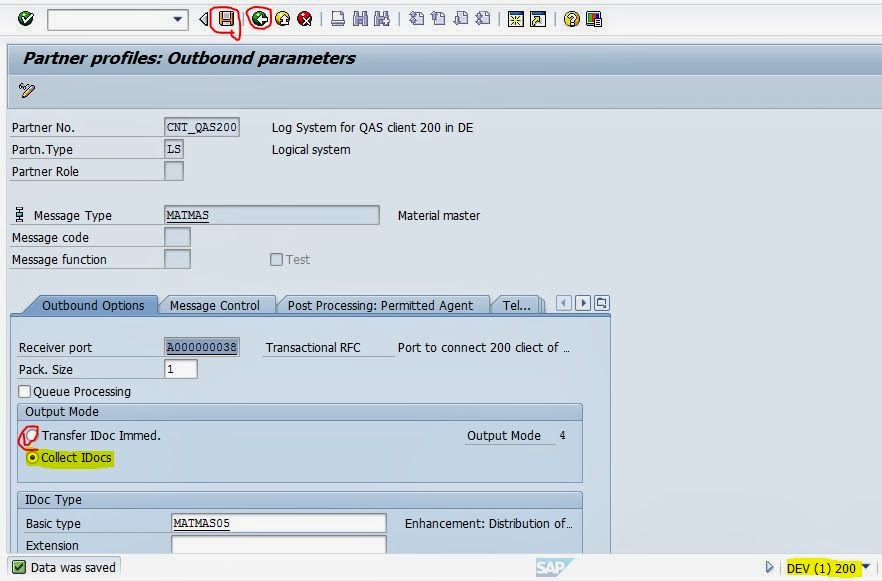This screenshot has width=882, height=581.
Task: Open Find with binoculars icon
Action: 360,19
